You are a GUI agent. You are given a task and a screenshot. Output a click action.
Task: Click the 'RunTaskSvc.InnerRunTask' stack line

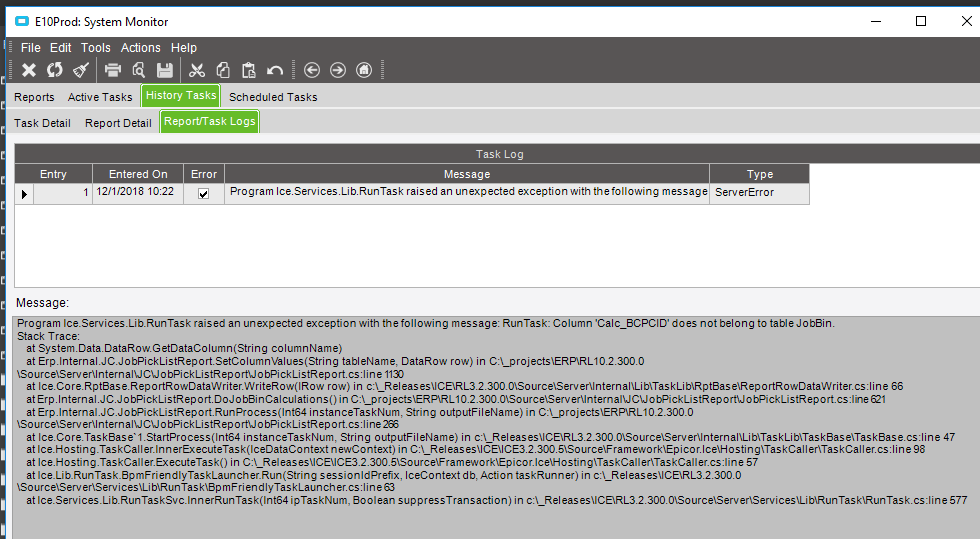point(496,500)
